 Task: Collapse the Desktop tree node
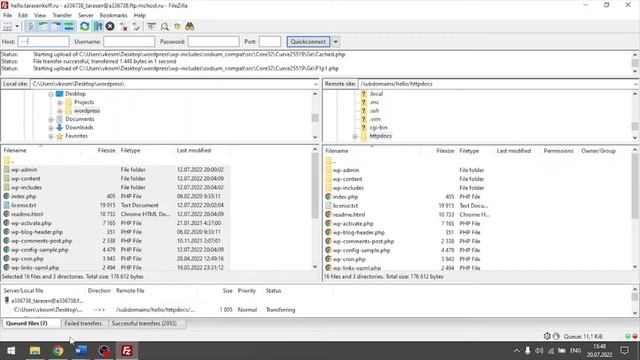pyautogui.click(x=51, y=94)
